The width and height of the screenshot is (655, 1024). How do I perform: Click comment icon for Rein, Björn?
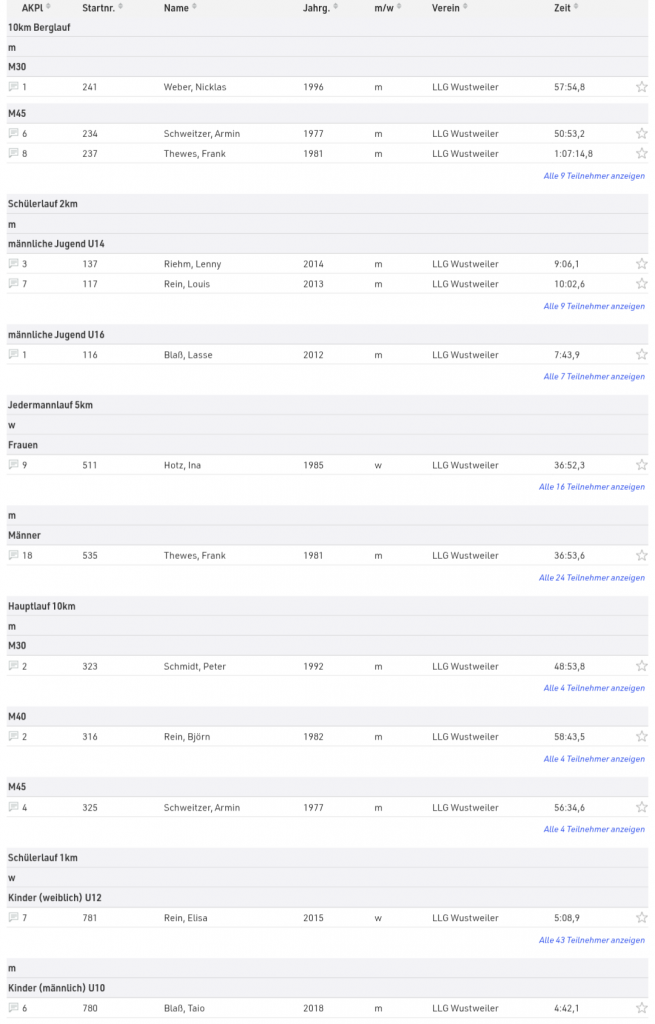pyautogui.click(x=13, y=737)
